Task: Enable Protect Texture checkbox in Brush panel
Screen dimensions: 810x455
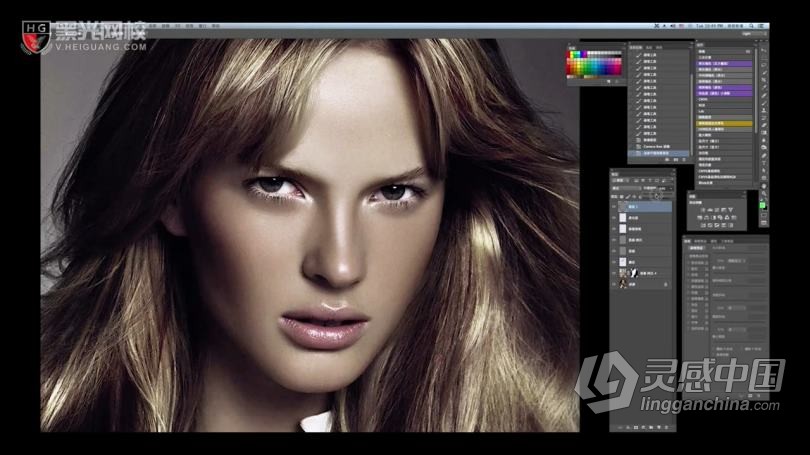Action: (689, 328)
